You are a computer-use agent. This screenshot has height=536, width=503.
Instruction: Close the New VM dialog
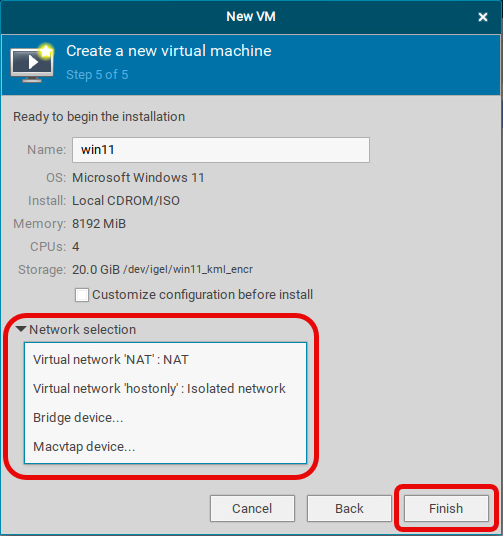[482, 17]
